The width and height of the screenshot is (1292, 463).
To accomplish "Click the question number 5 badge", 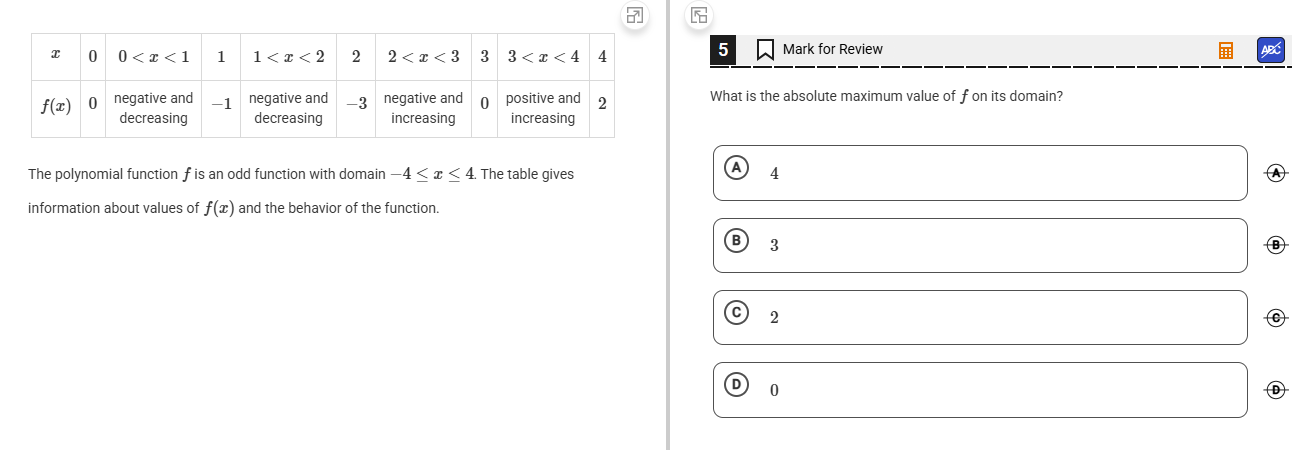I will coord(724,49).
